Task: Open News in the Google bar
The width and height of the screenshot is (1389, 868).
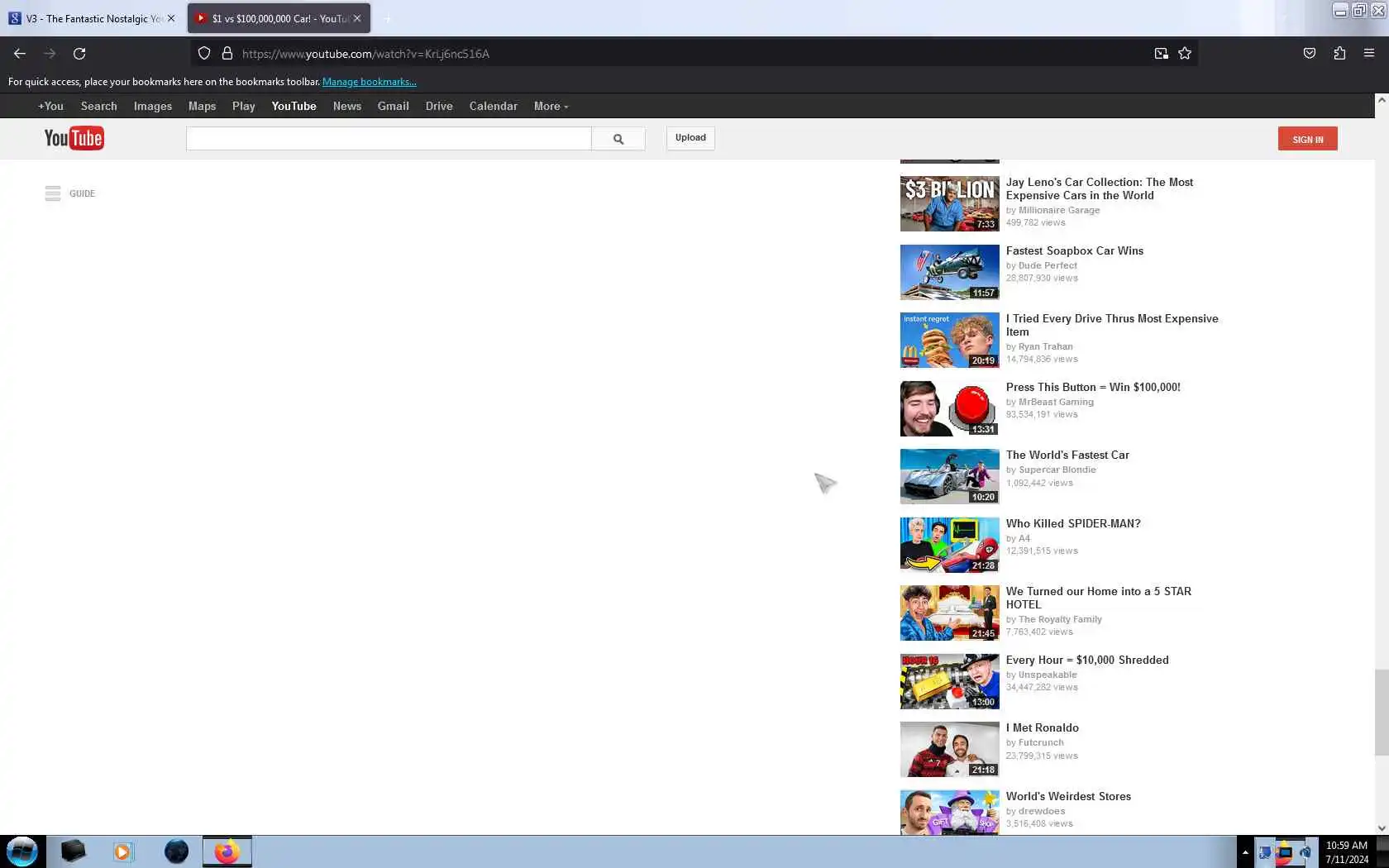Action: coord(347,106)
